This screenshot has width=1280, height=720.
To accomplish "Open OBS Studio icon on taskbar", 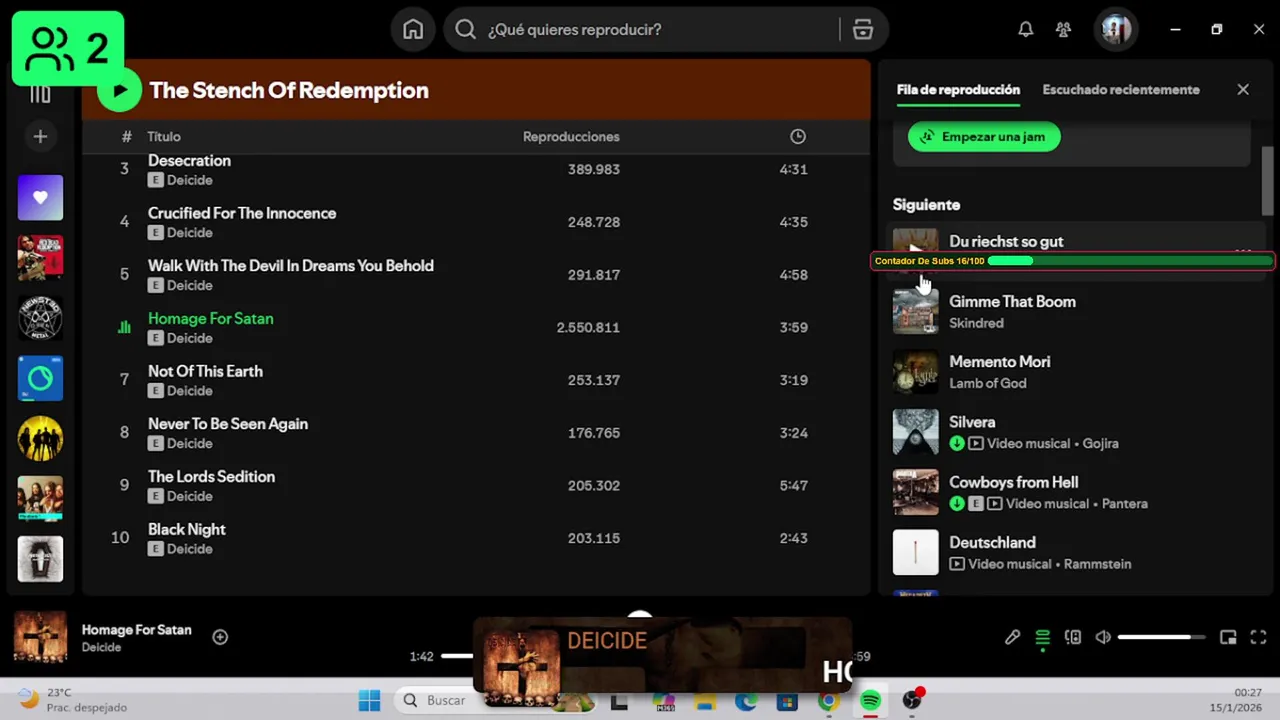I will (912, 701).
